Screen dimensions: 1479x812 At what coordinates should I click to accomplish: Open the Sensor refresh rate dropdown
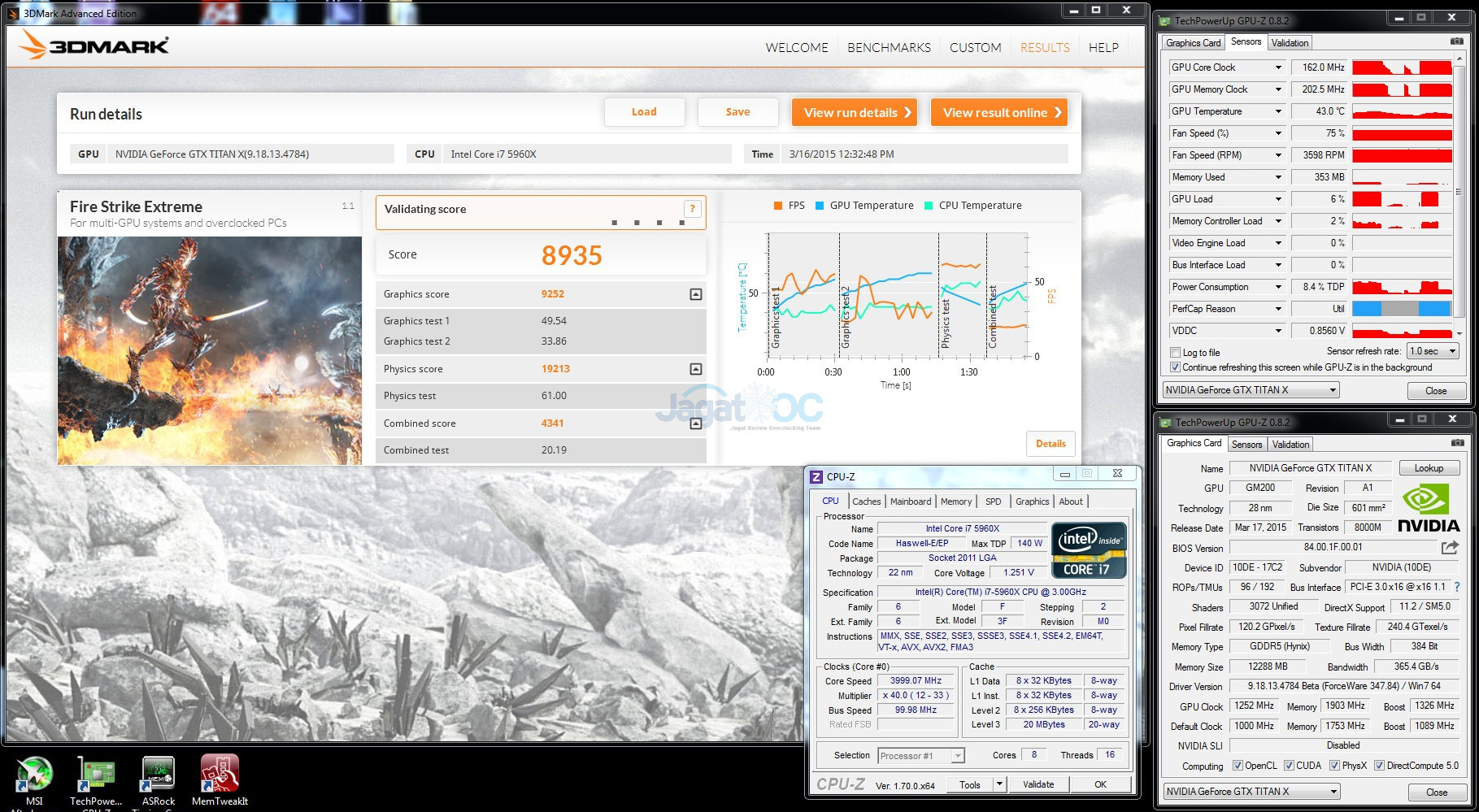1432,351
